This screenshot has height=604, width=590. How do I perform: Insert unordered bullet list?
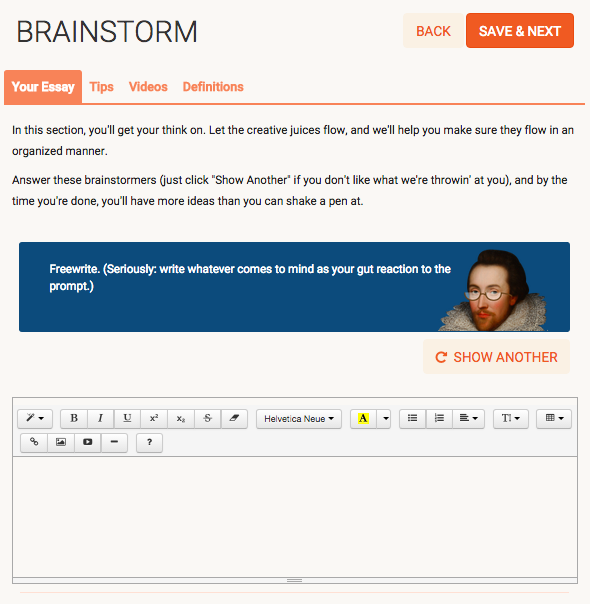[x=412, y=418]
